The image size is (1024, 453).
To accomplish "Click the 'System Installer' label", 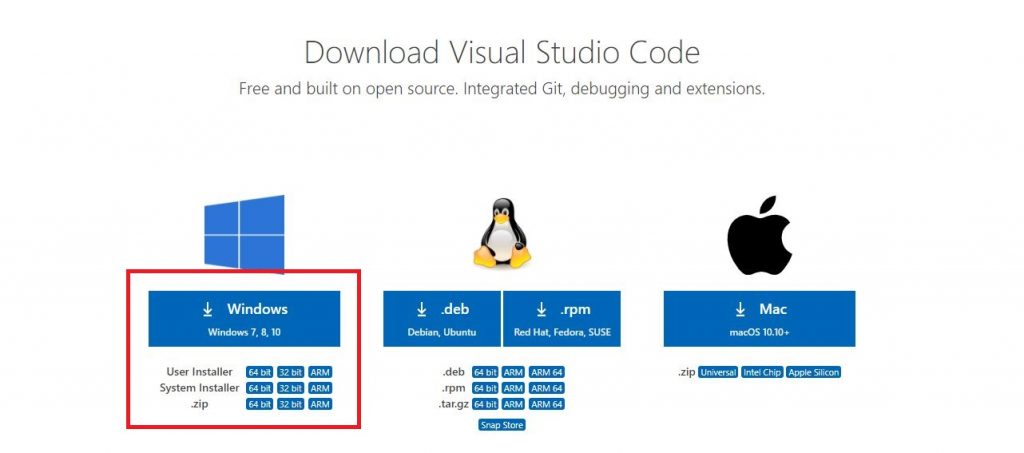I will pos(199,388).
